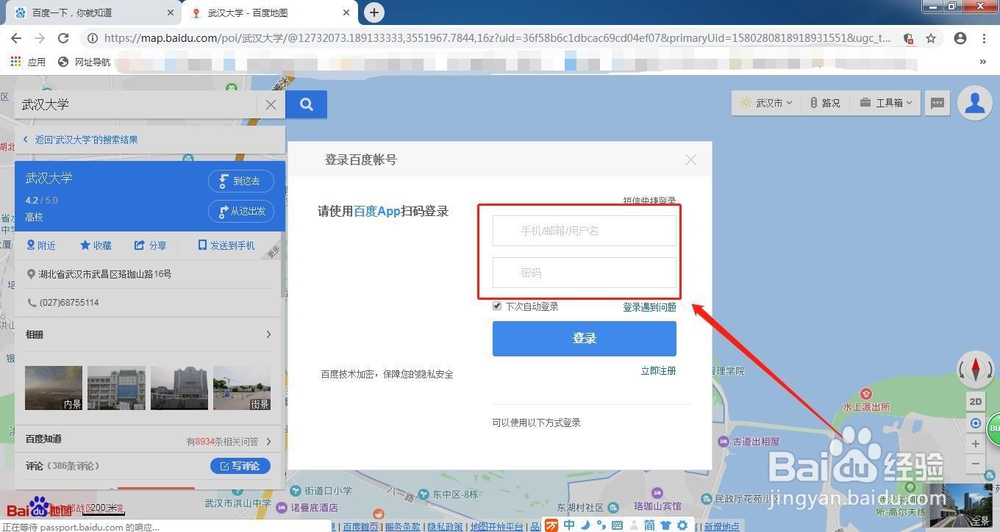Image resolution: width=1000 pixels, height=532 pixels.
Task: Click 附近 nearby icon
Action: point(41,245)
